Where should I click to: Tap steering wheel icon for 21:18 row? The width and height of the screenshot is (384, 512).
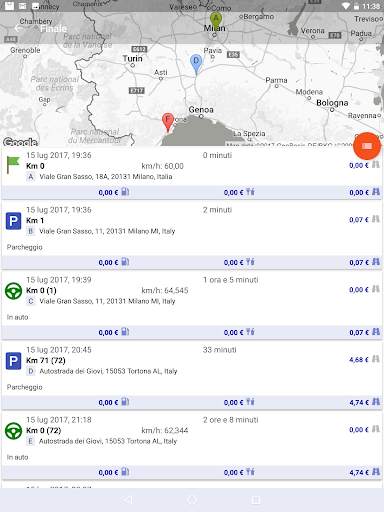13,431
